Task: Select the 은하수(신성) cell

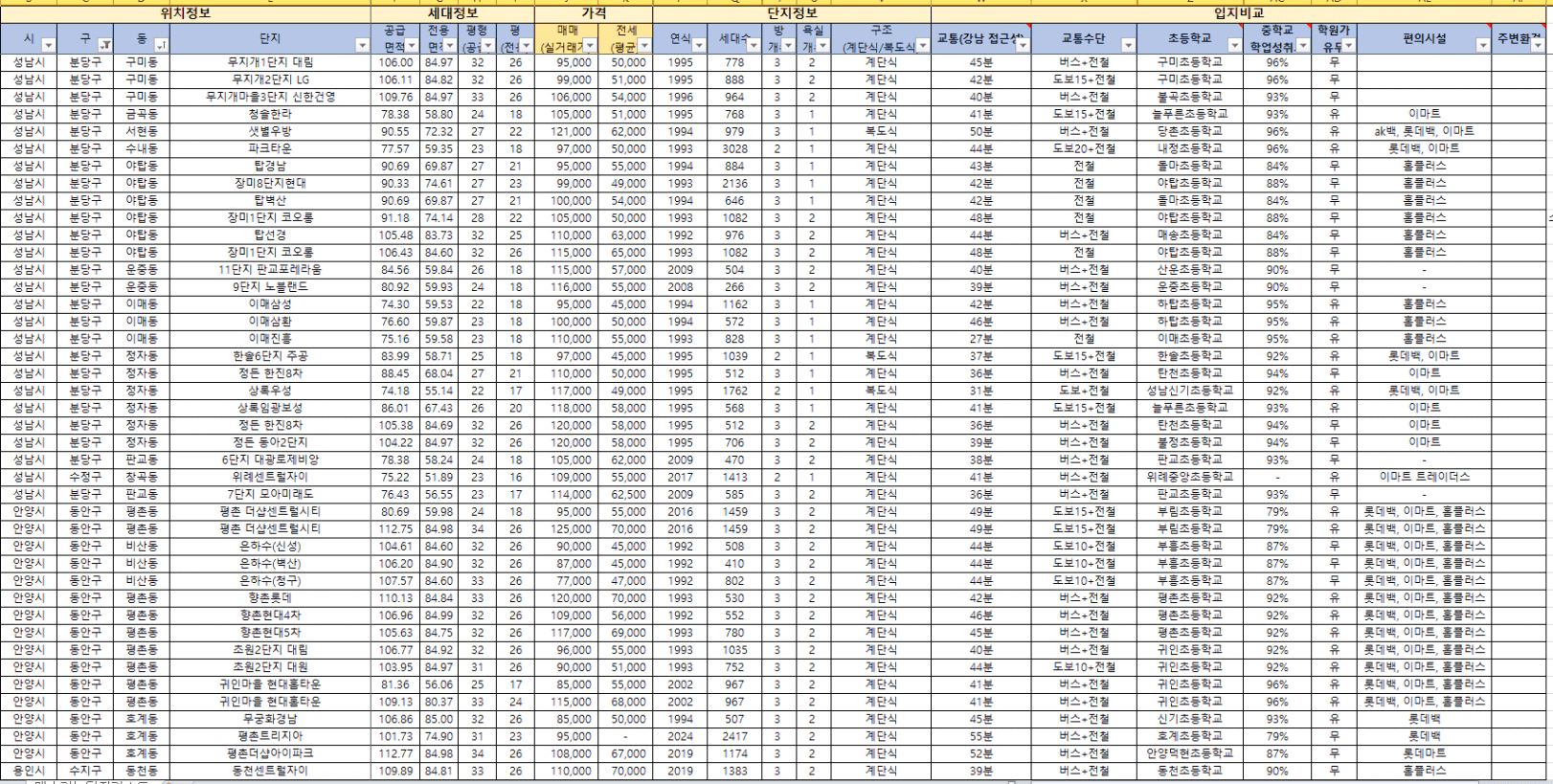Action: pyautogui.click(x=270, y=546)
